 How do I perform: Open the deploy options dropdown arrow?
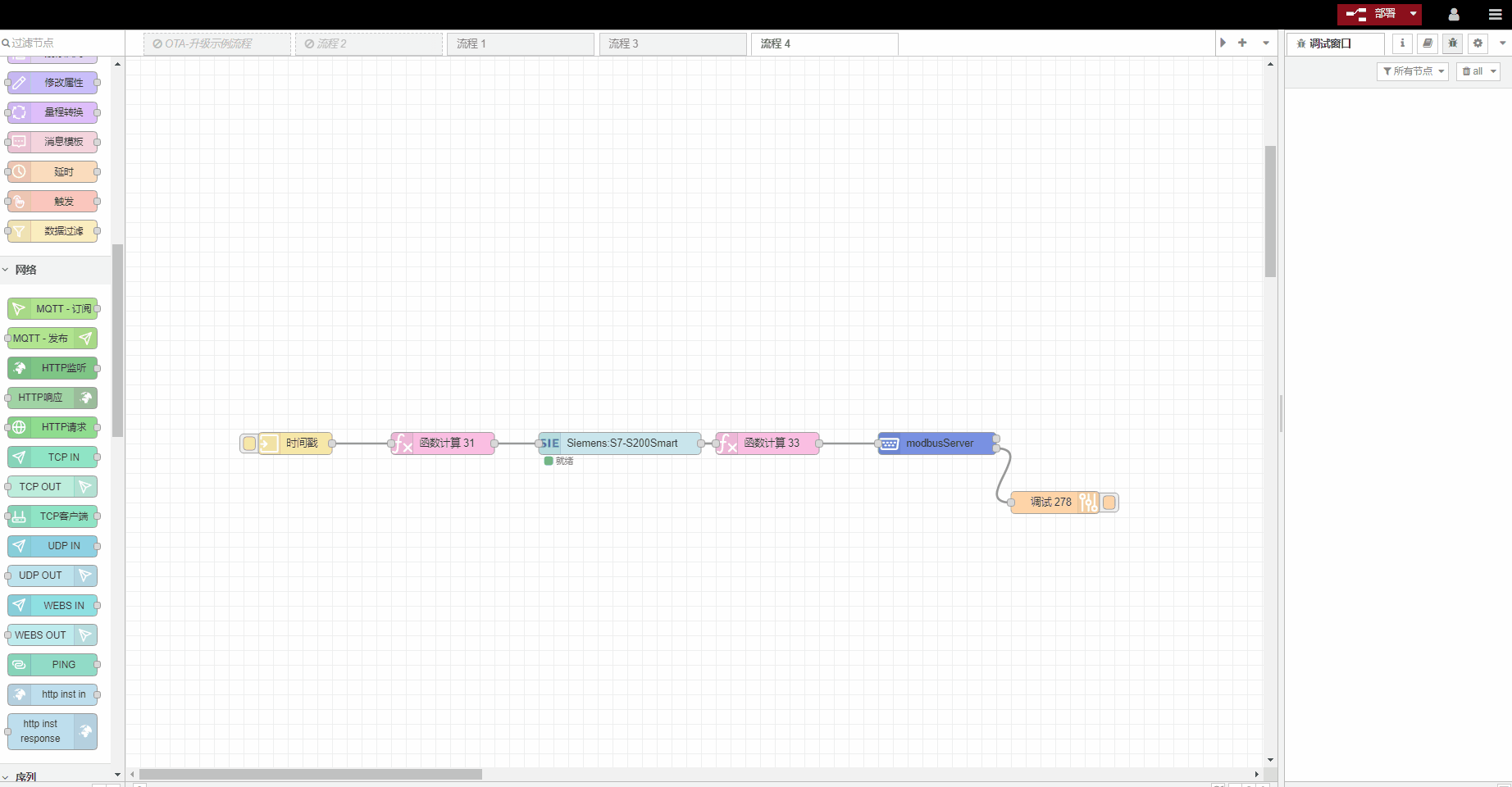(1413, 14)
